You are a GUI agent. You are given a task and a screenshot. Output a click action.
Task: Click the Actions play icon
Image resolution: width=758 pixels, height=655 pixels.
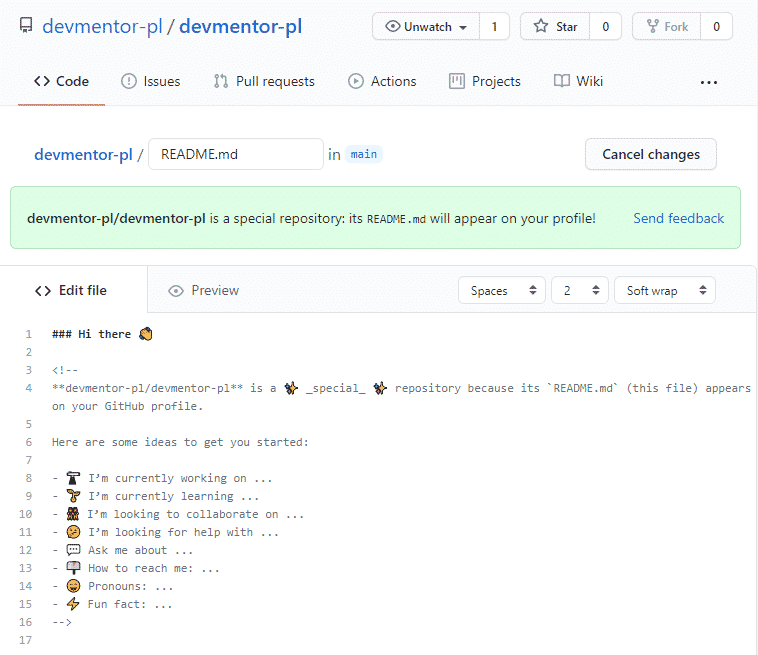coord(356,81)
